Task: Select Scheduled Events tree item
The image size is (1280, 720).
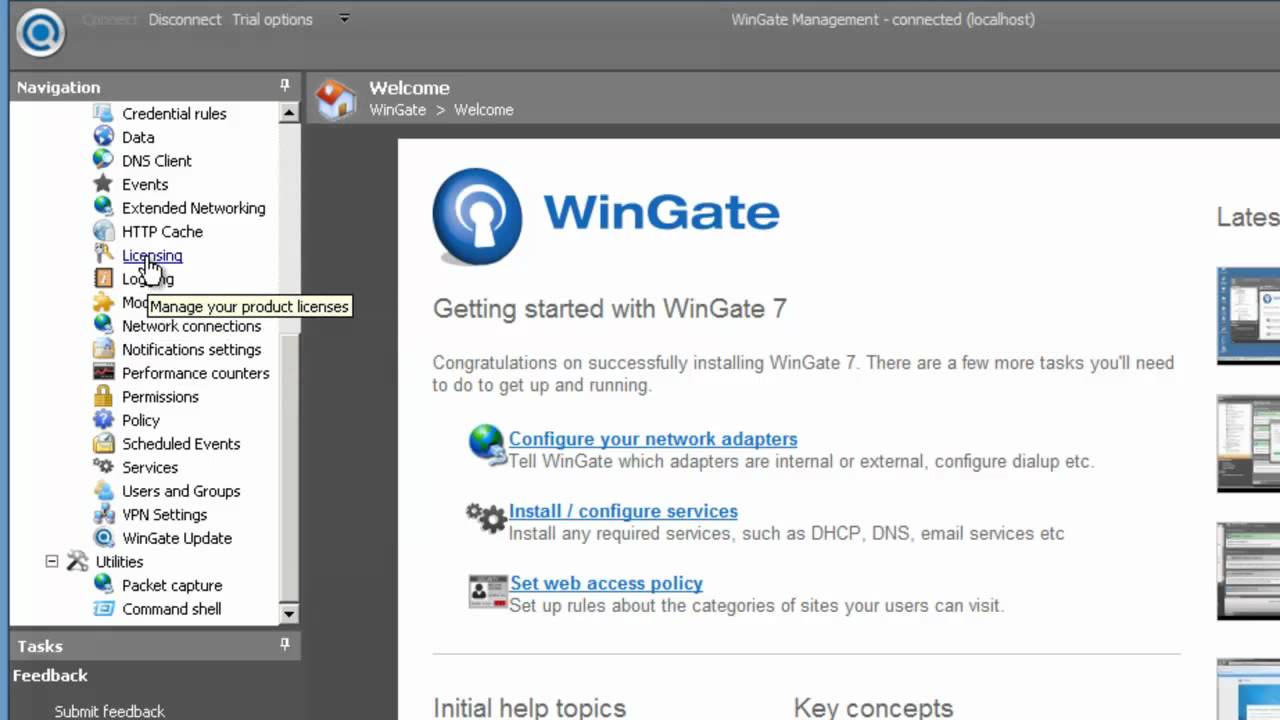Action: (181, 443)
